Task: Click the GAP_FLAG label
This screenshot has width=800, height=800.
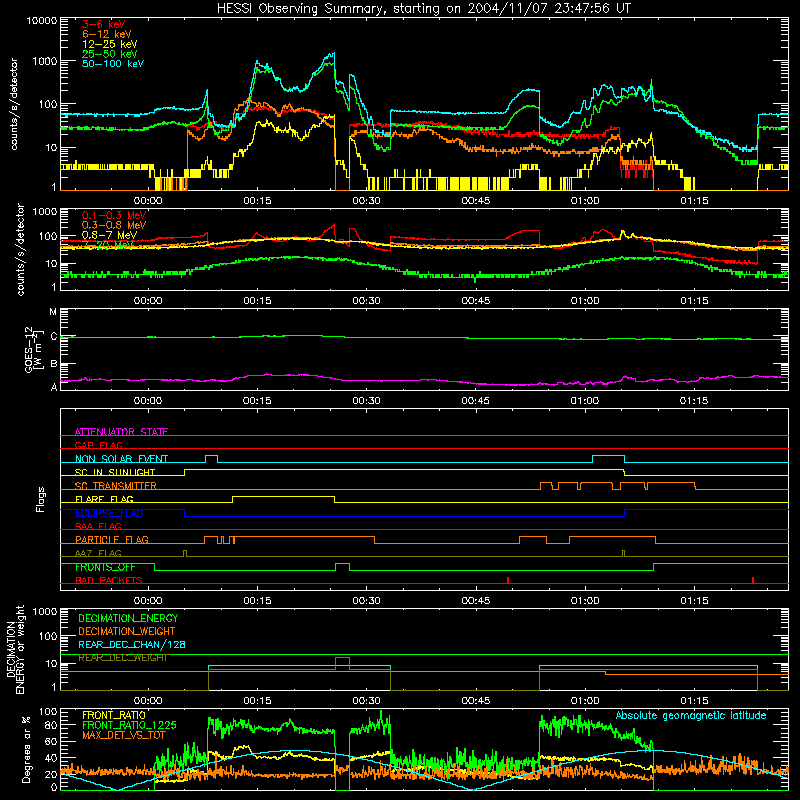Action: [98, 445]
